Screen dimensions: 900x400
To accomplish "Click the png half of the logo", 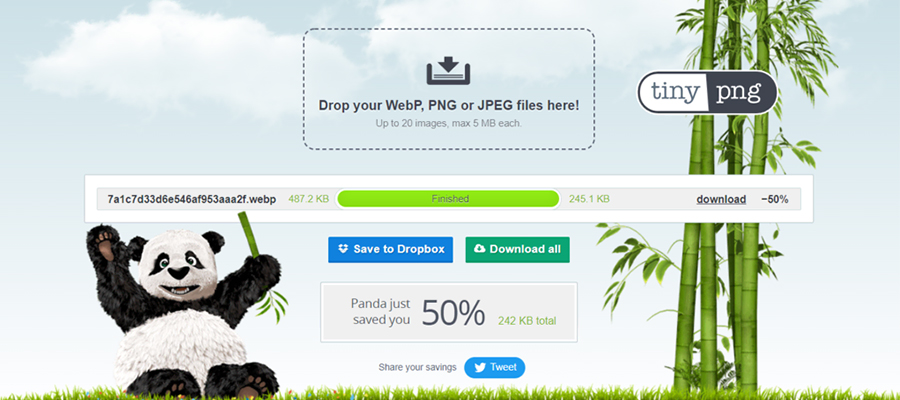I will pyautogui.click(x=742, y=92).
